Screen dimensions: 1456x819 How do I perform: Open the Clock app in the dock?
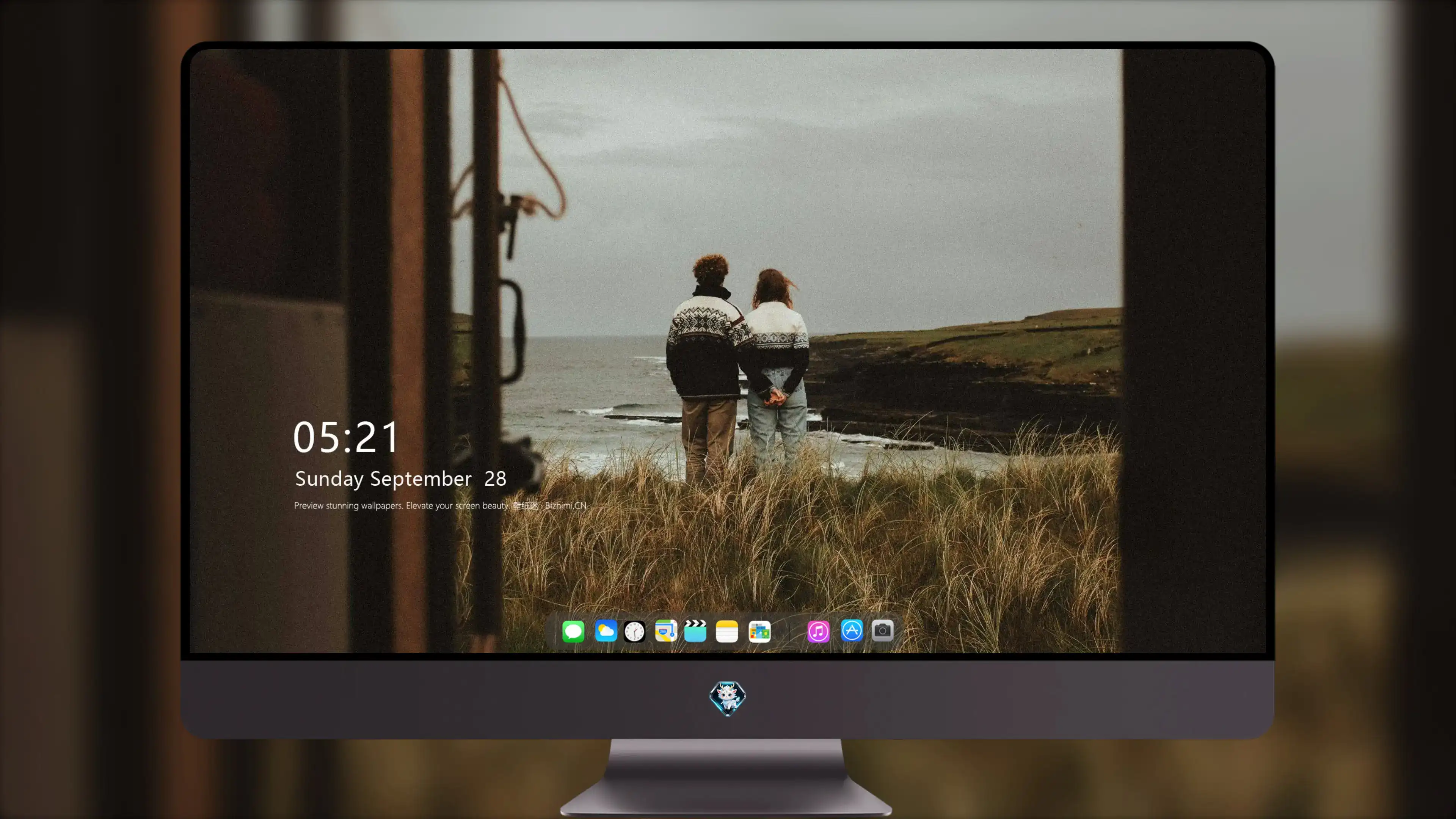pyautogui.click(x=634, y=631)
